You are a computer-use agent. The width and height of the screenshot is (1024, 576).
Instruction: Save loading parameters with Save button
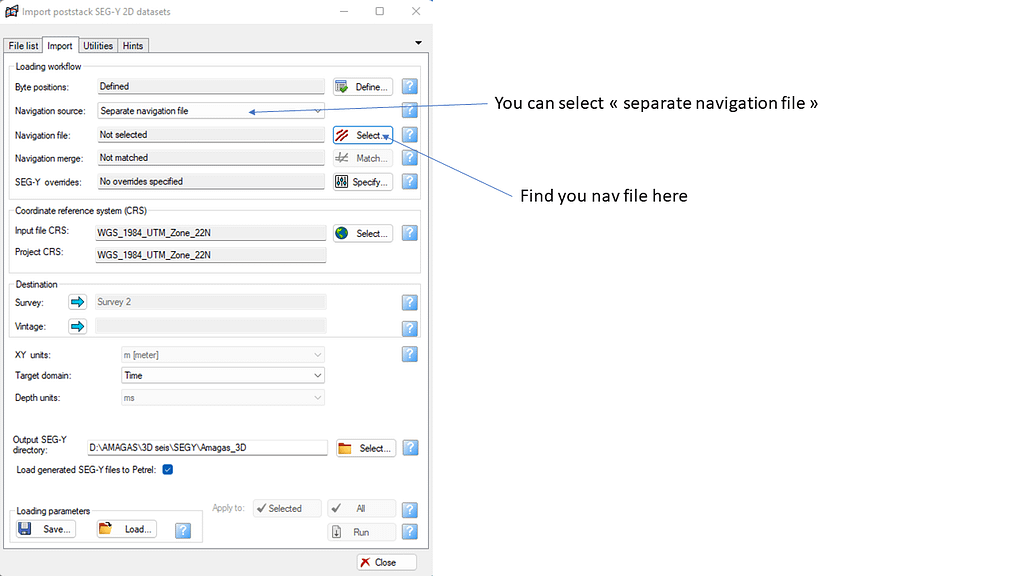46,529
